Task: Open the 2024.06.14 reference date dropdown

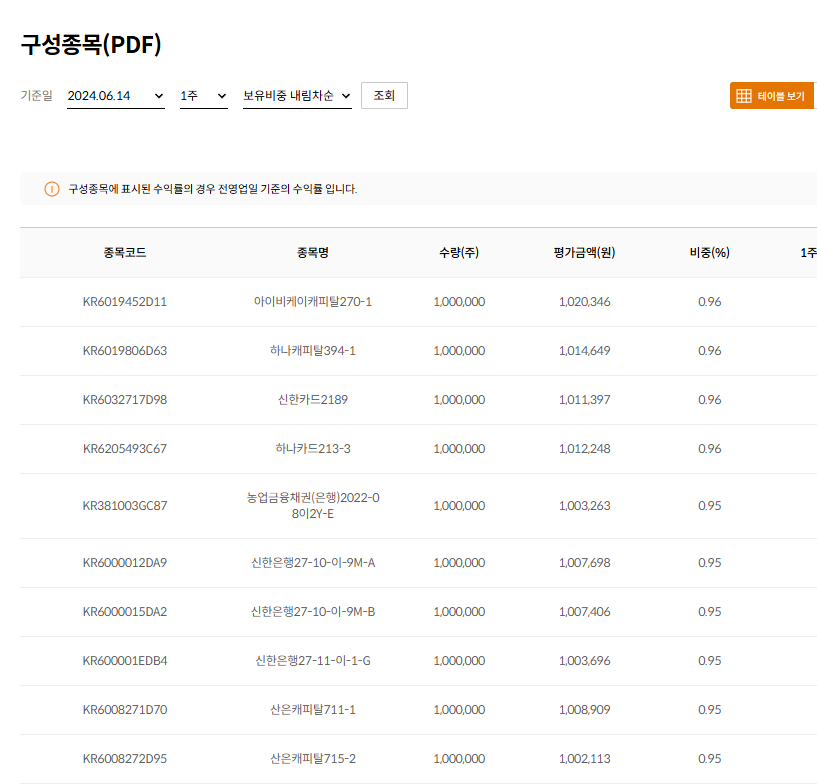Action: tap(116, 96)
